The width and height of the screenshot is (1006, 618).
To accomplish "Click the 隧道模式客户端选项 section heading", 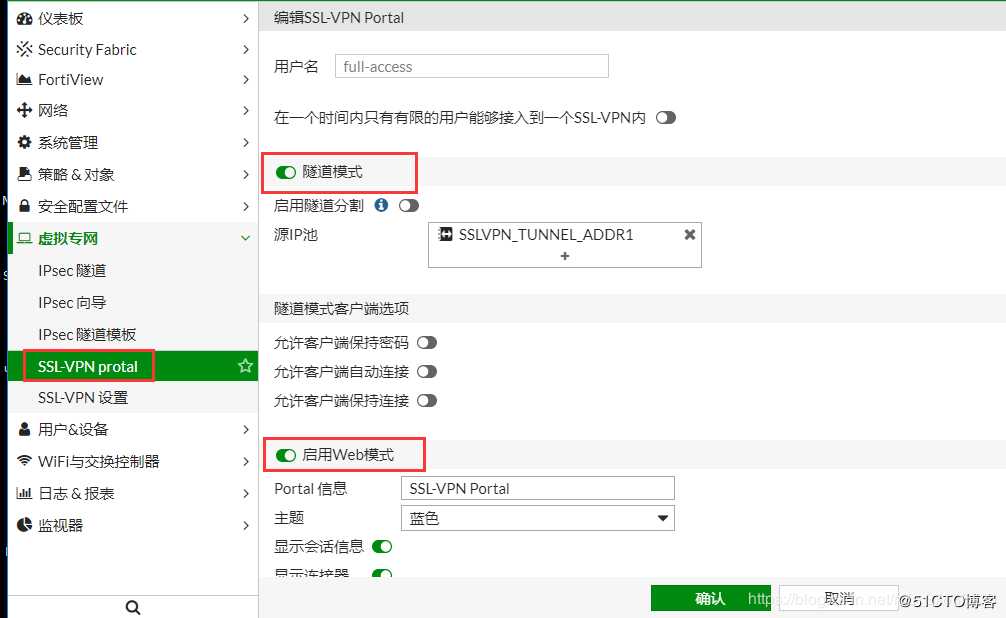I will (341, 309).
